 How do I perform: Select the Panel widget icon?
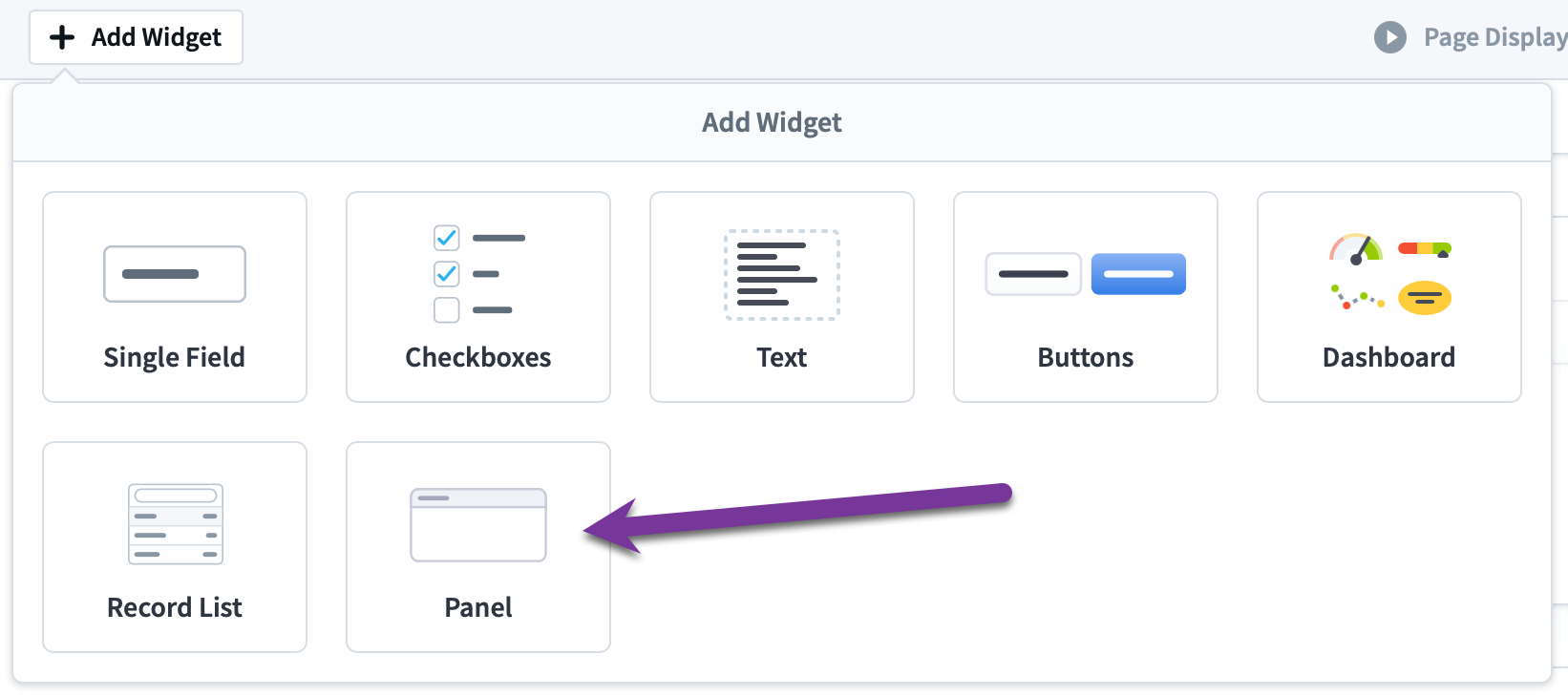click(478, 525)
